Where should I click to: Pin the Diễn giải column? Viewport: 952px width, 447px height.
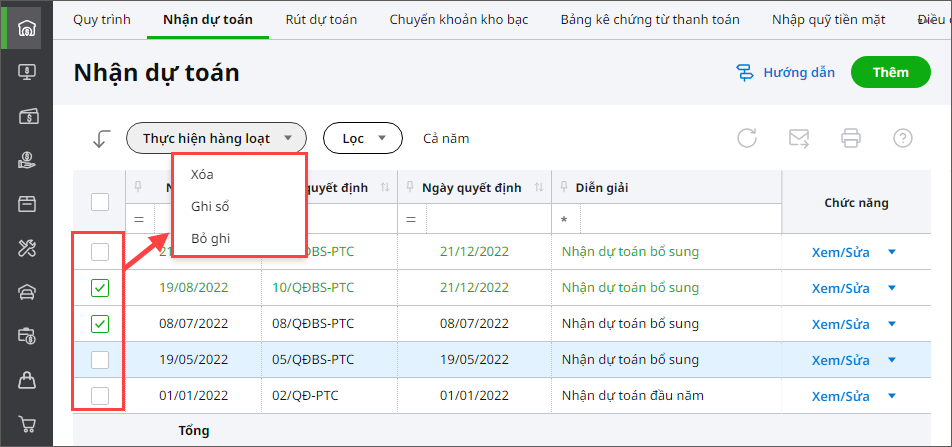pyautogui.click(x=565, y=187)
